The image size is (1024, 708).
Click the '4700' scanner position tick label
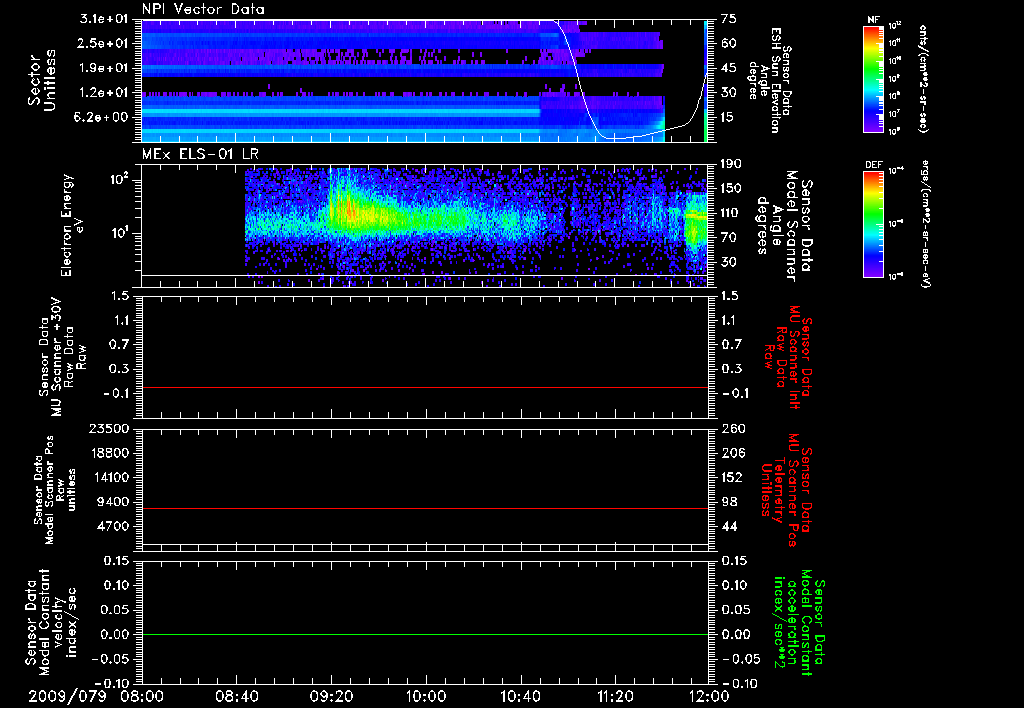tap(112, 526)
